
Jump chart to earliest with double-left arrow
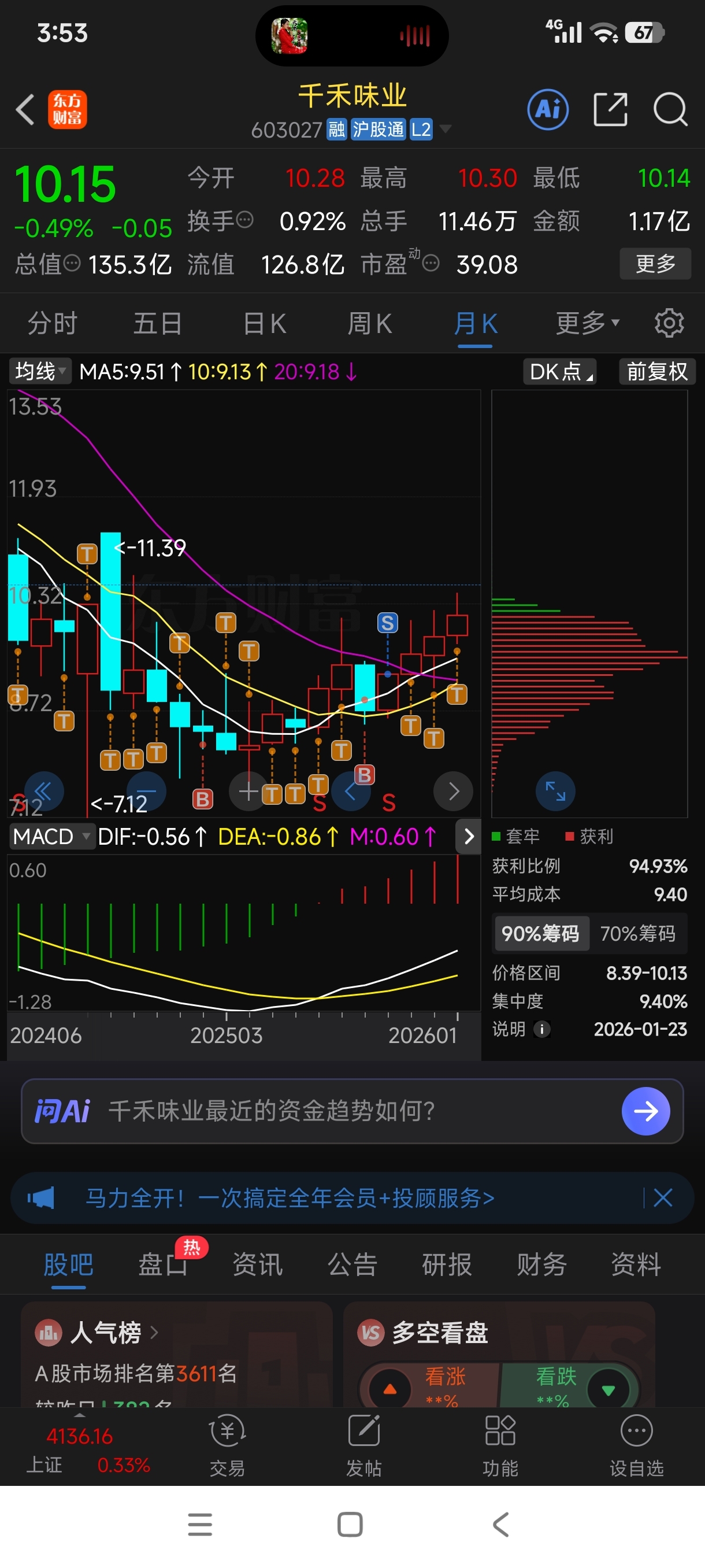[x=44, y=791]
